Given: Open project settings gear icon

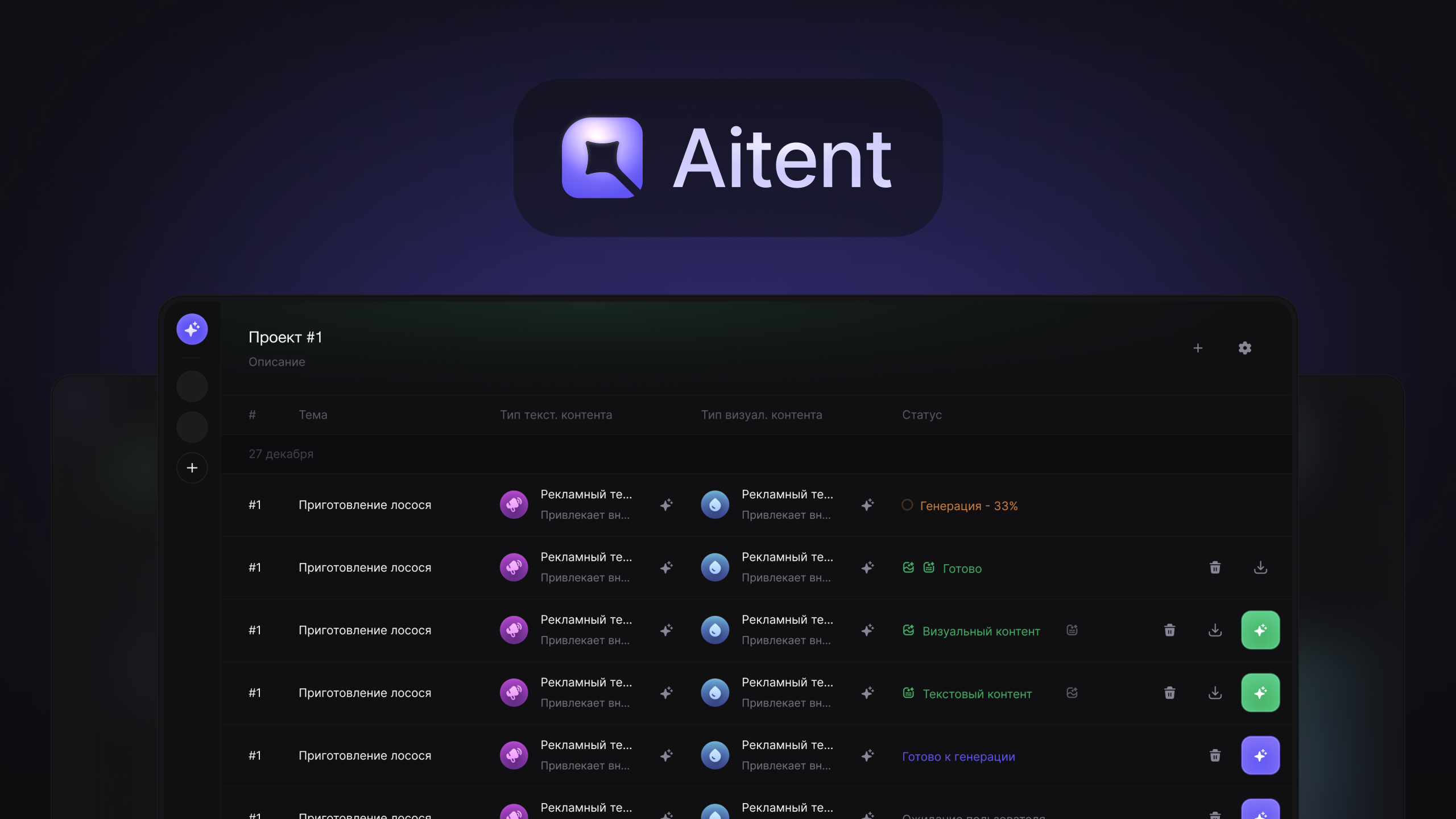Looking at the screenshot, I should click(1244, 348).
